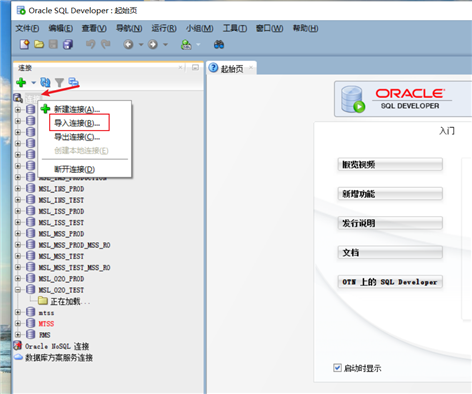
Task: Click the OTN 上的 SQL Developer button
Action: [x=390, y=282]
